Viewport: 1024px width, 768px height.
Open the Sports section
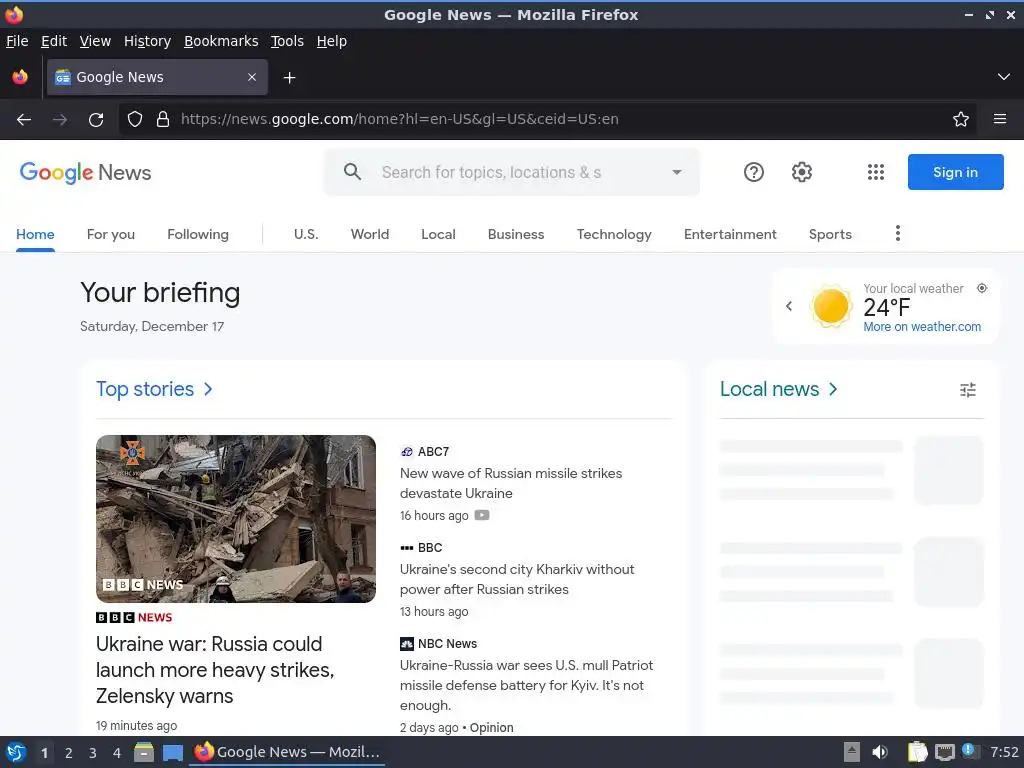(x=830, y=234)
